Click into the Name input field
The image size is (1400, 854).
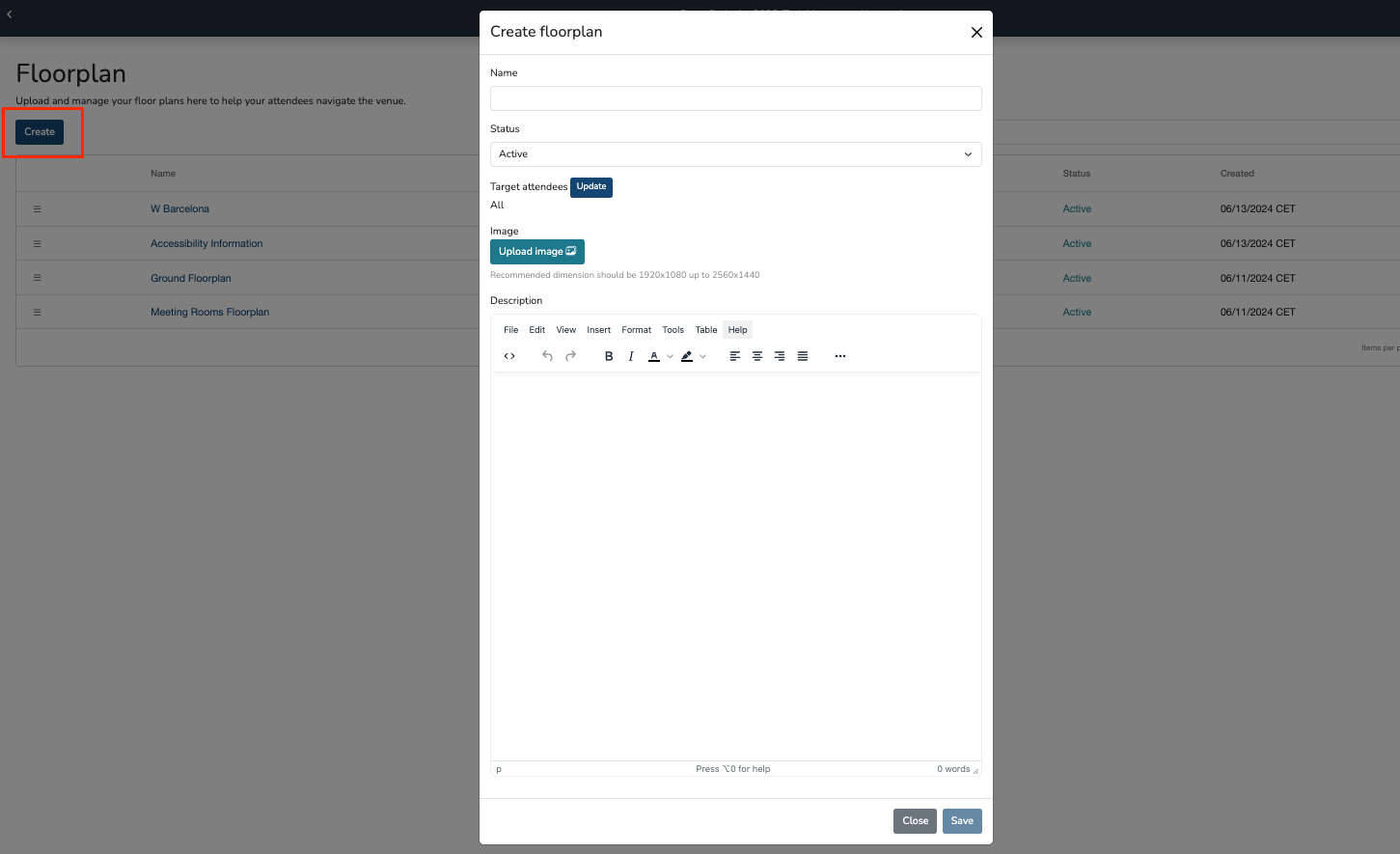(x=735, y=98)
